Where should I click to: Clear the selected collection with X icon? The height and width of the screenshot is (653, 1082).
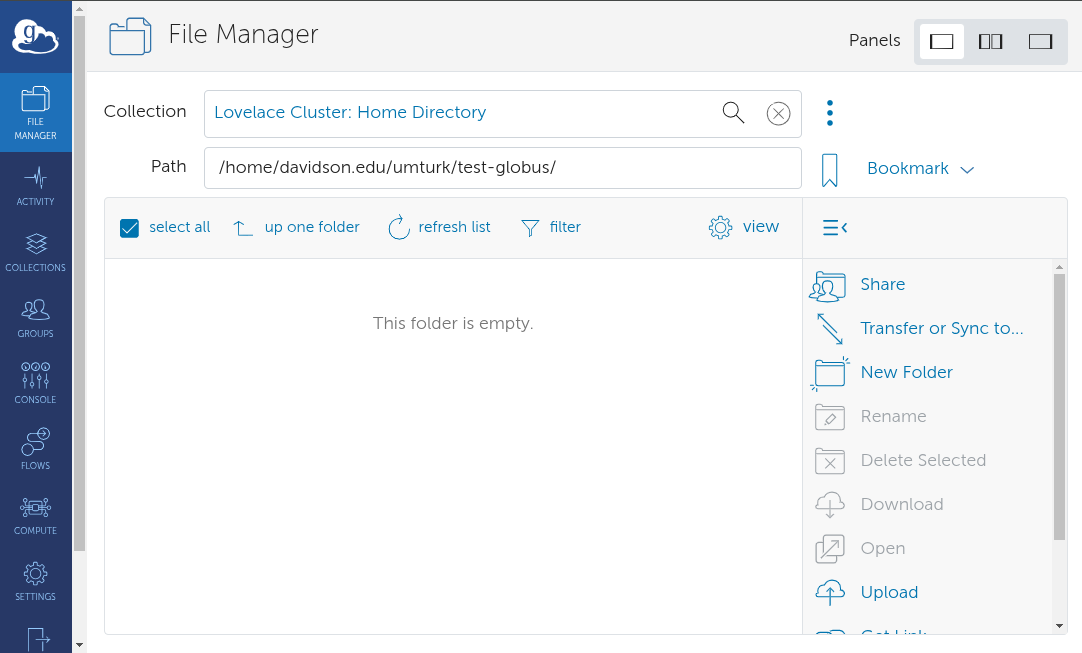click(778, 113)
